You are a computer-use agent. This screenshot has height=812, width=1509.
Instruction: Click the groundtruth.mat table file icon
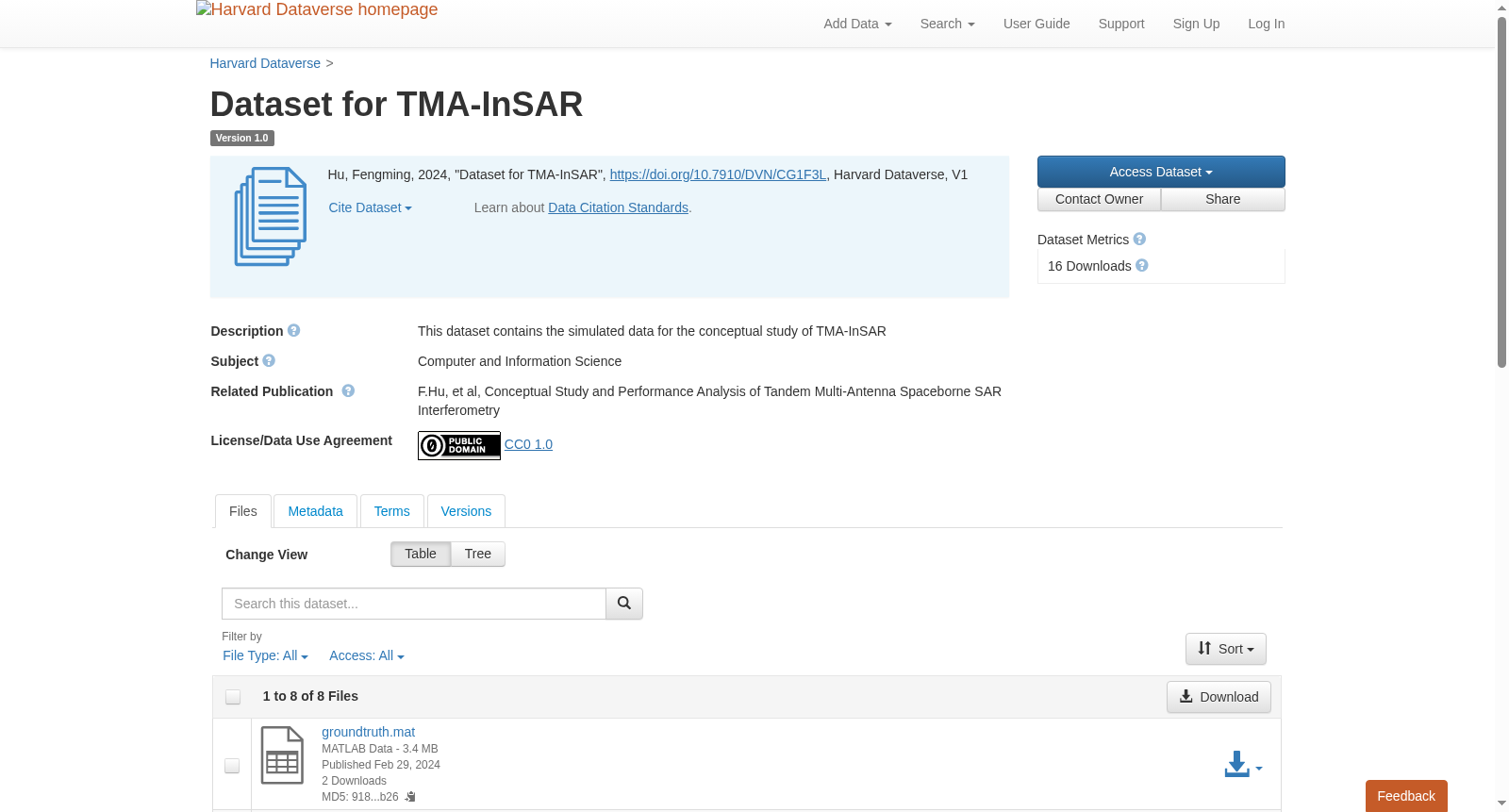click(x=282, y=755)
